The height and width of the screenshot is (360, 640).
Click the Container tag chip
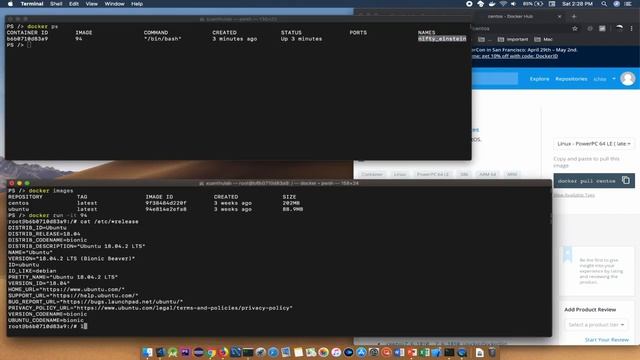point(372,174)
